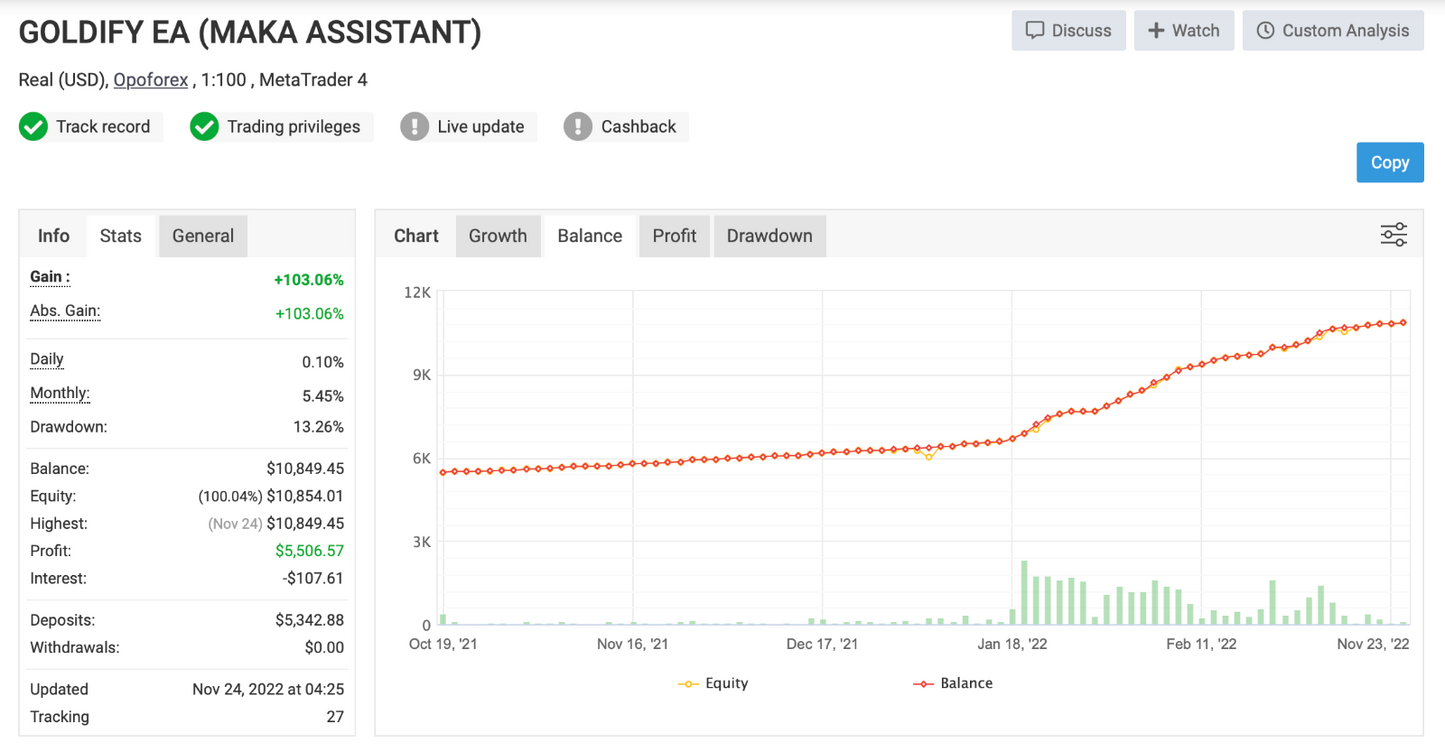
Task: Click the clock icon on Custom Analysis
Action: [1265, 31]
